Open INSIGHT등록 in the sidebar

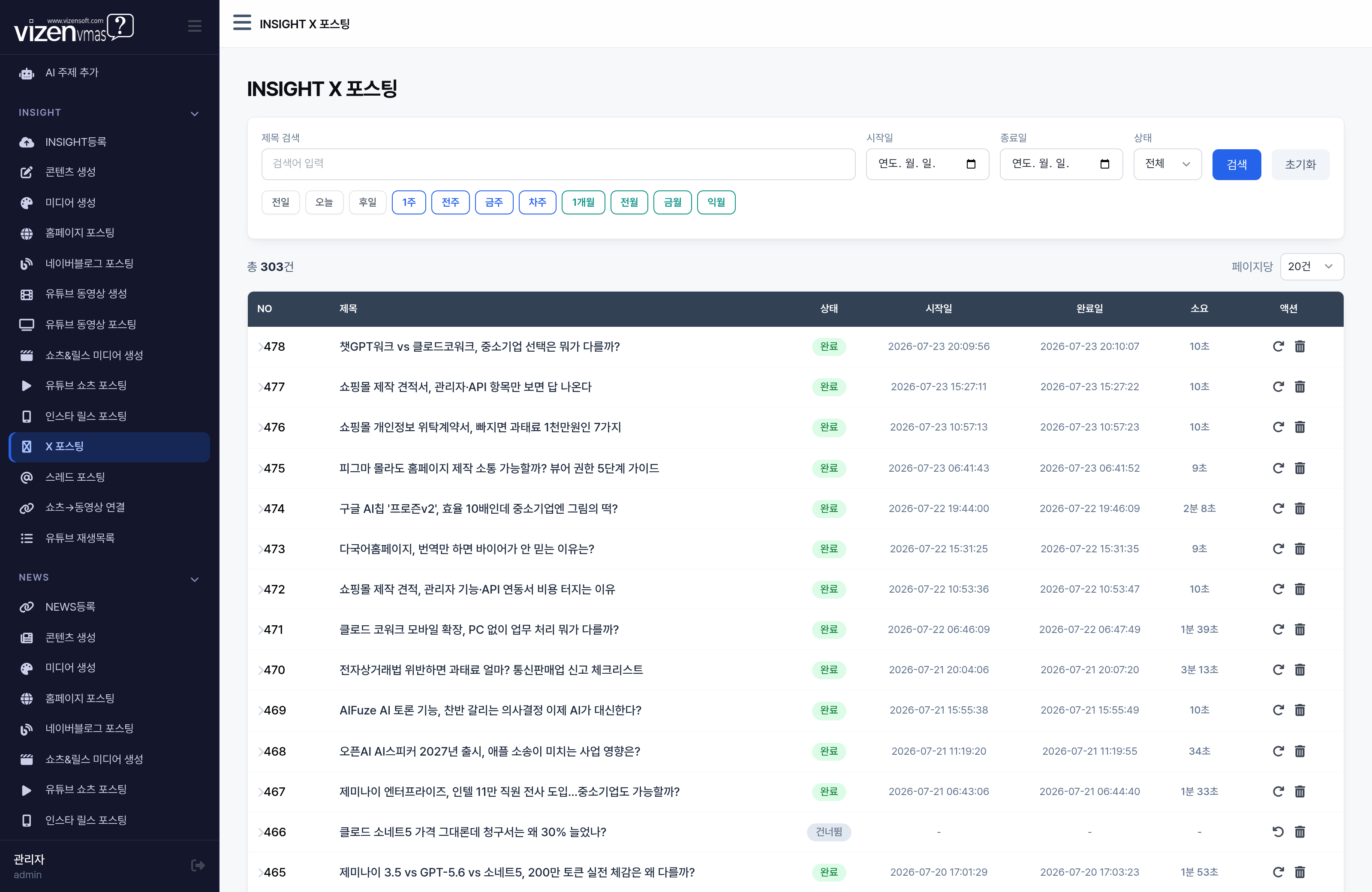(x=109, y=142)
